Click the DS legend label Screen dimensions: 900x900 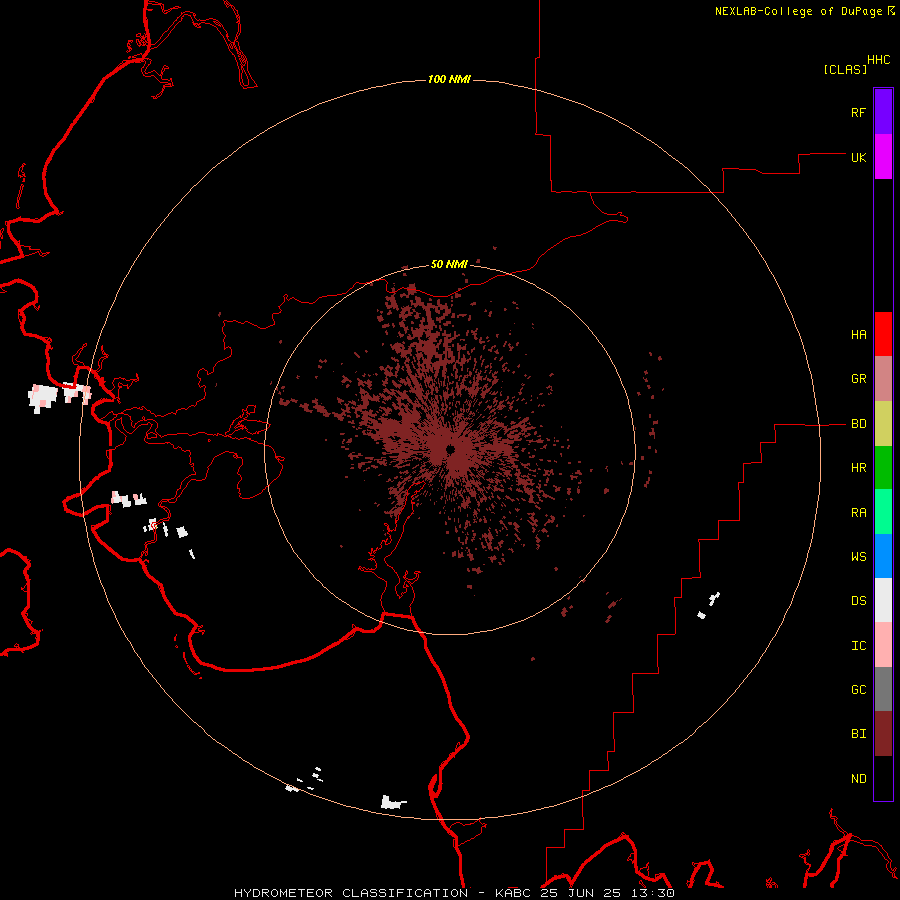click(x=858, y=601)
